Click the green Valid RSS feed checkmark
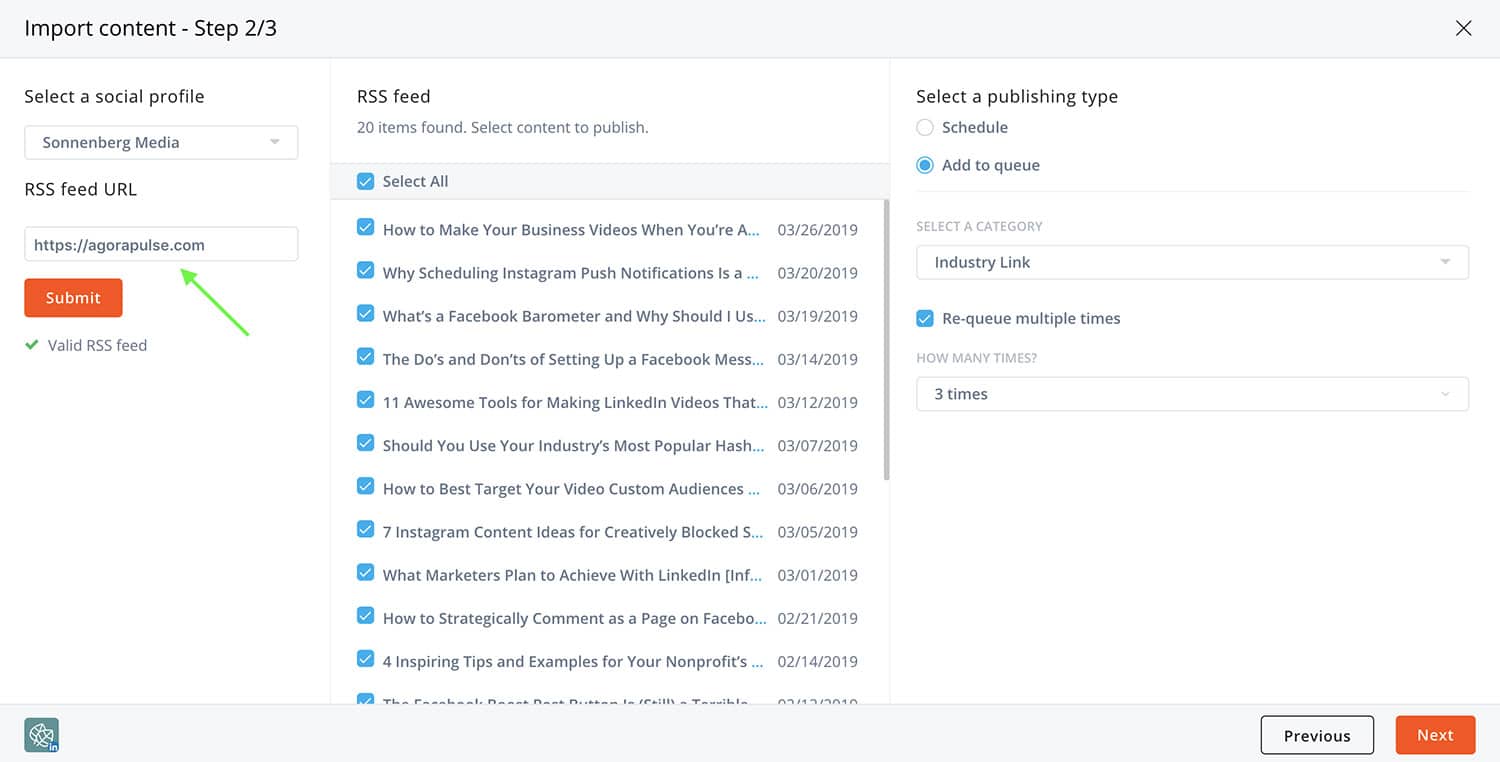This screenshot has width=1500, height=762. [32, 345]
